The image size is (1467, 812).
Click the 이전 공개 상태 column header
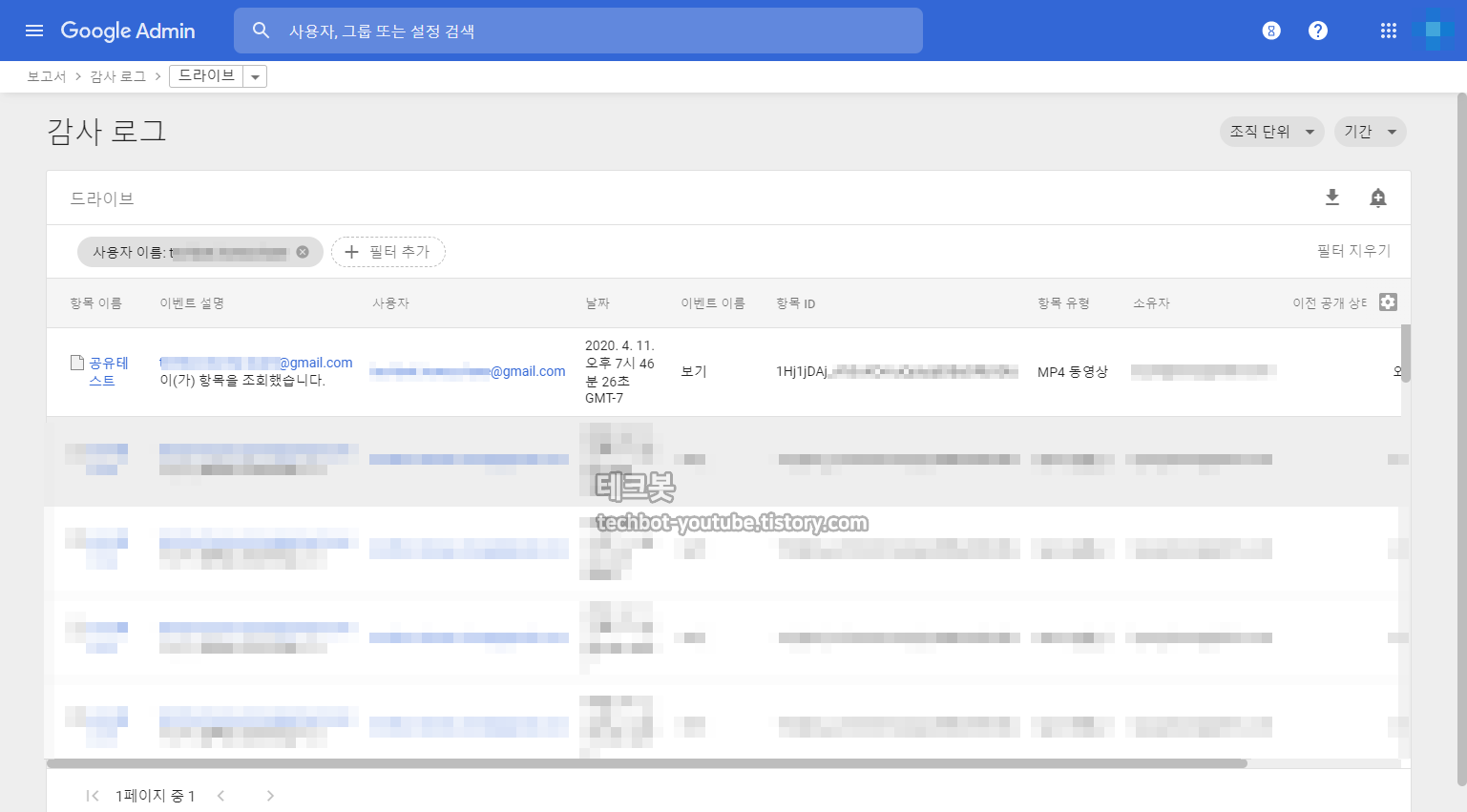[1330, 303]
